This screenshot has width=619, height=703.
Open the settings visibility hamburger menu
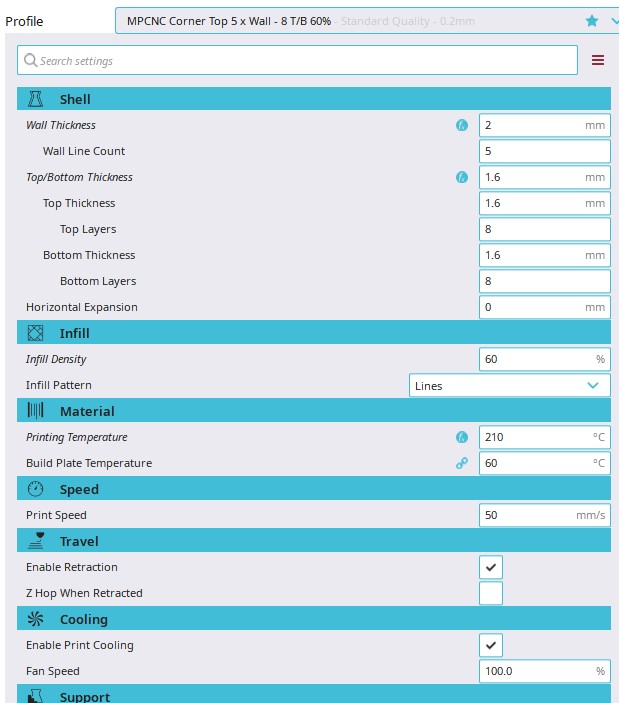(x=598, y=60)
